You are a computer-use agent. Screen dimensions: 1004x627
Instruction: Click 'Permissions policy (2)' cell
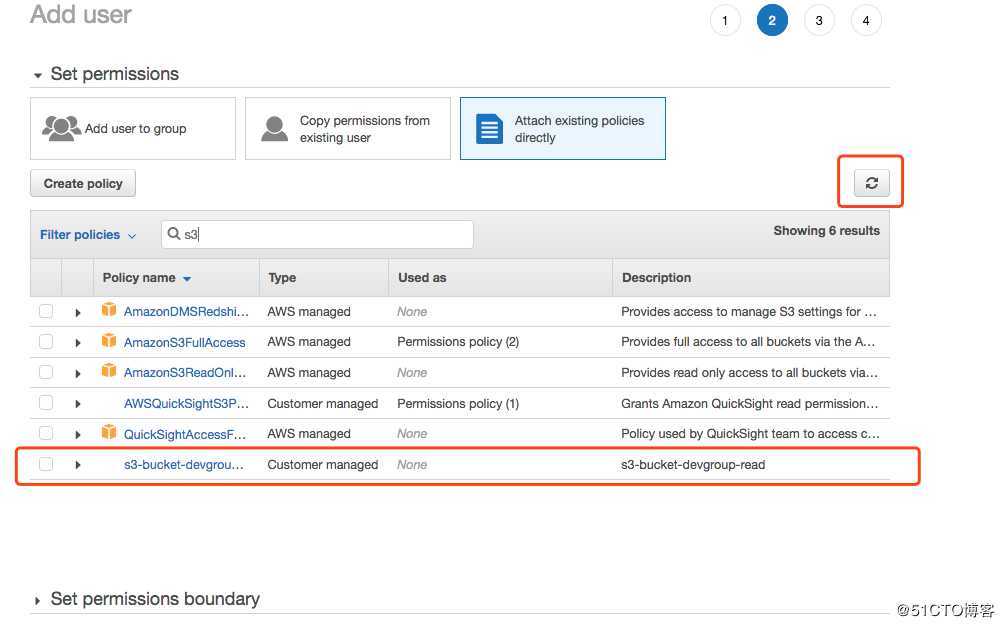pos(458,341)
